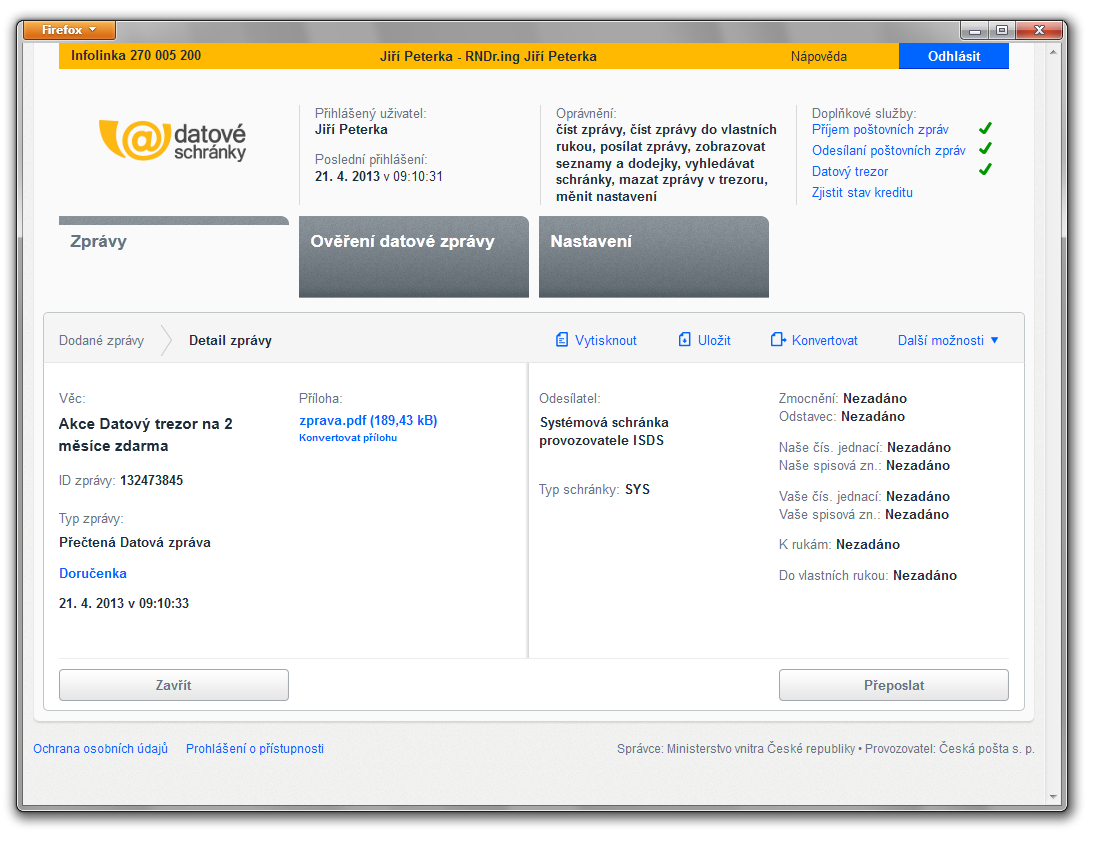Click green checkmark next to Datový trezor
Viewport: 1094px width, 842px height.
(x=985, y=170)
